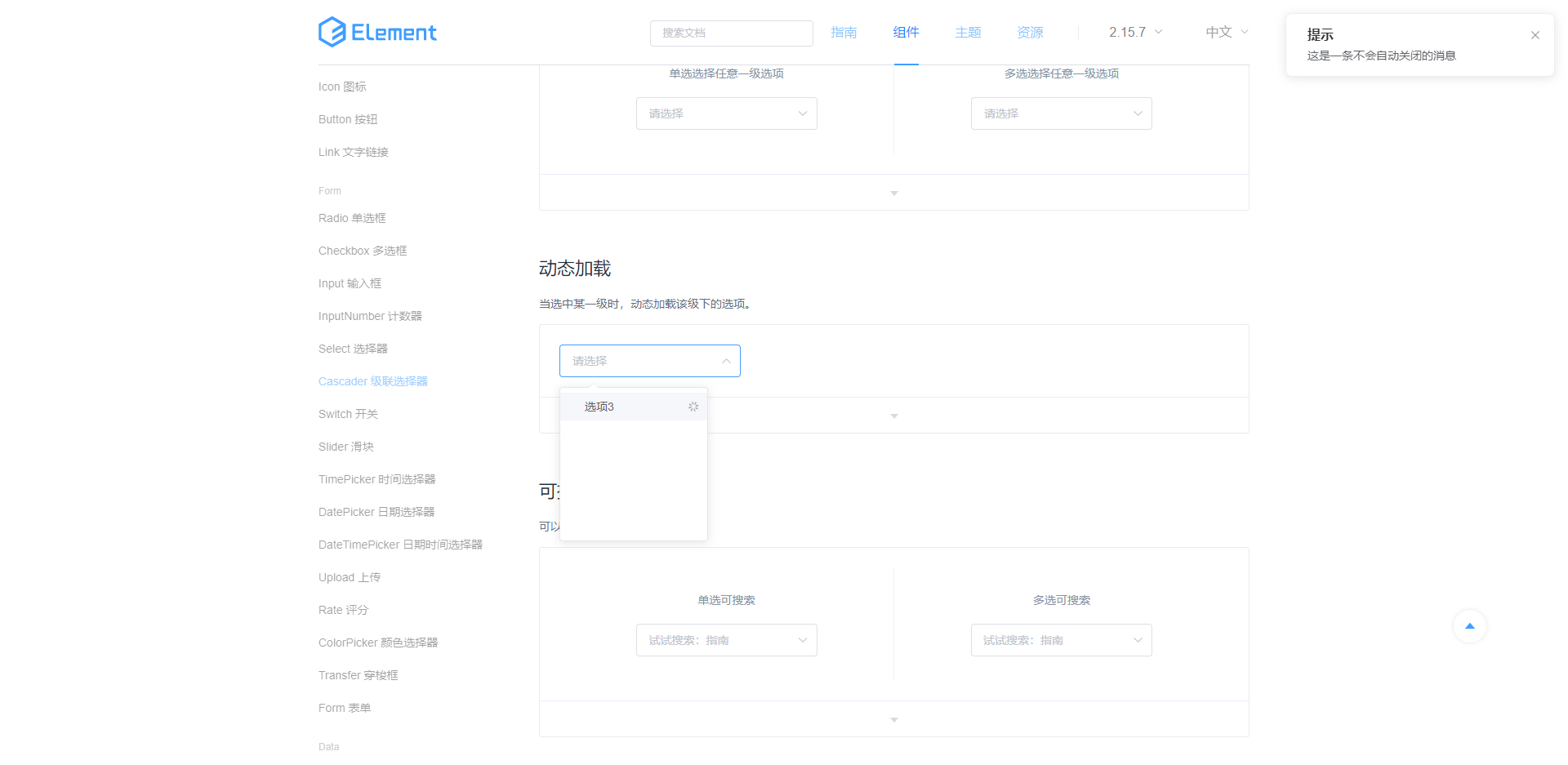Screen dimensions: 1568x765
Task: Expand the first example's code panel
Action: pyautogui.click(x=893, y=193)
